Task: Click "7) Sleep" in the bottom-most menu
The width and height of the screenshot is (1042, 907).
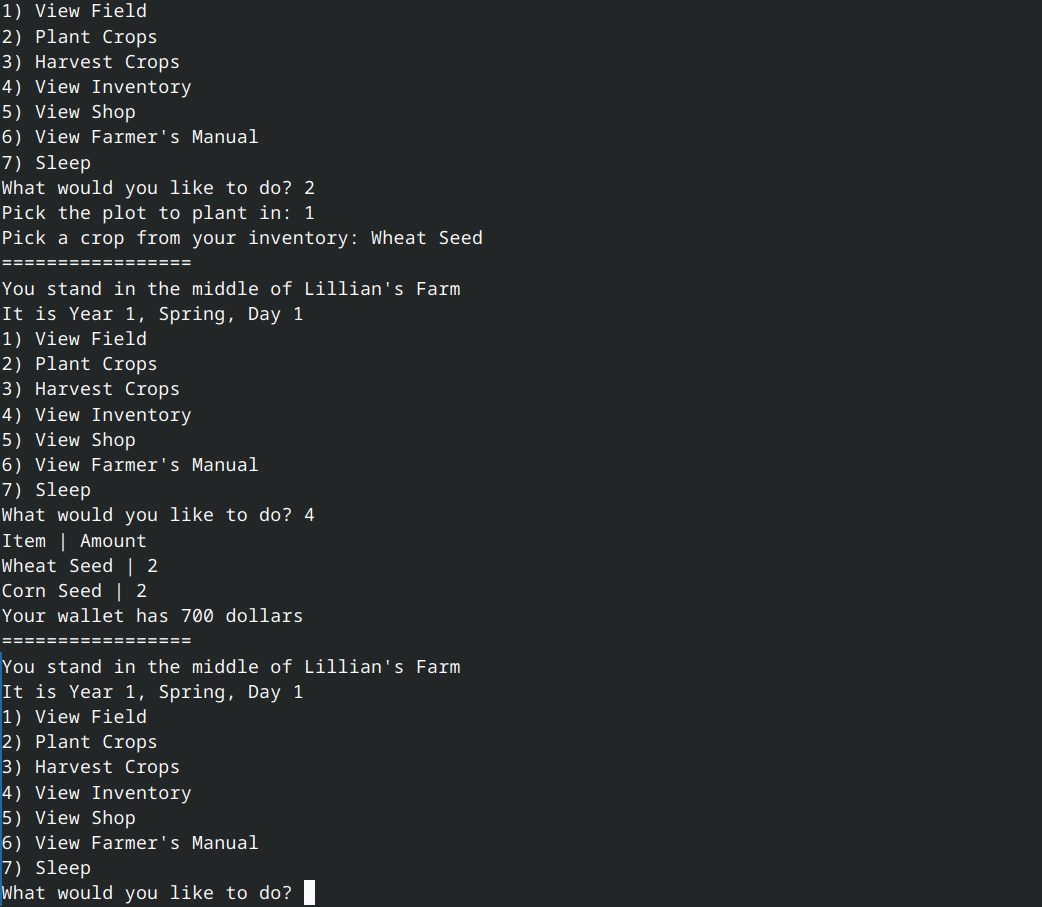Action: (46, 868)
